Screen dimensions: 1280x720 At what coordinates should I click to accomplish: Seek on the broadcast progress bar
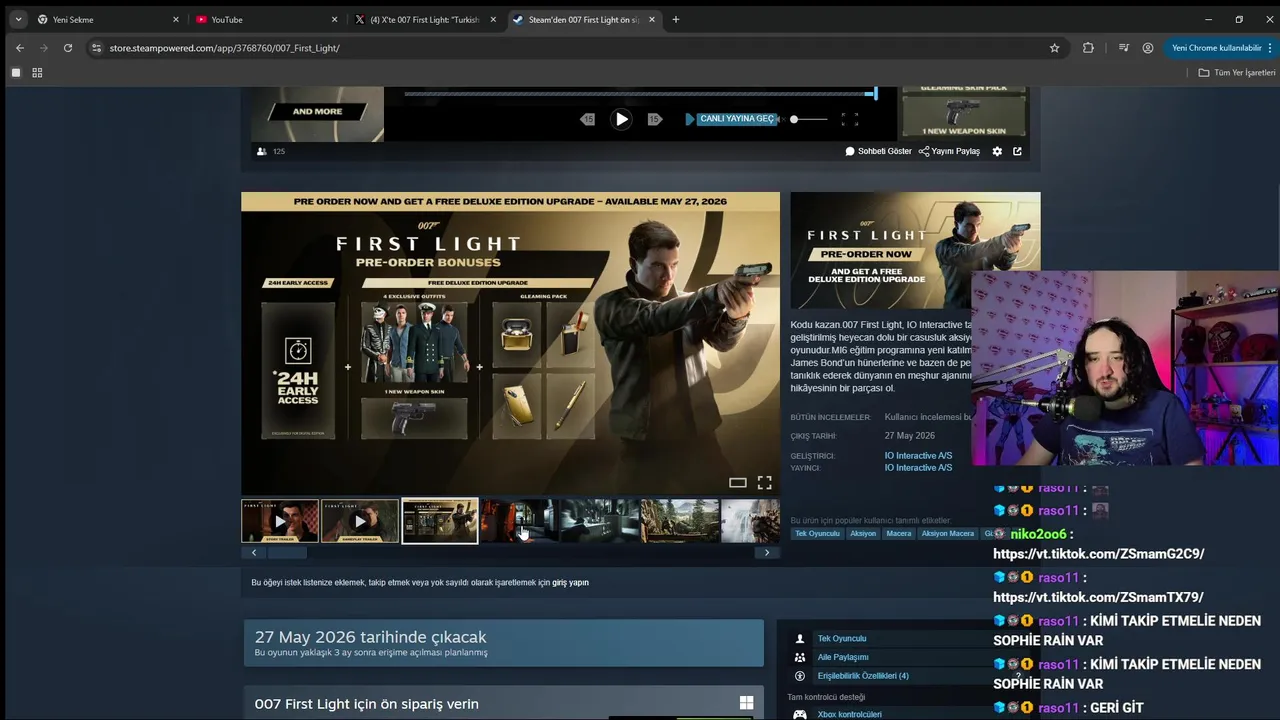640,94
